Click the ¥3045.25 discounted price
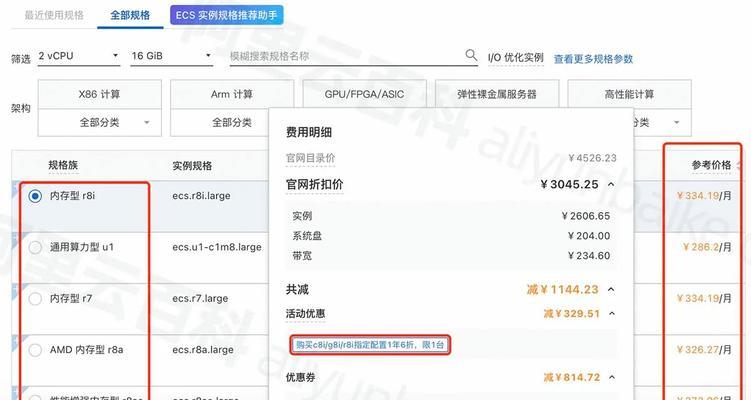The image size is (751, 400). (x=569, y=184)
